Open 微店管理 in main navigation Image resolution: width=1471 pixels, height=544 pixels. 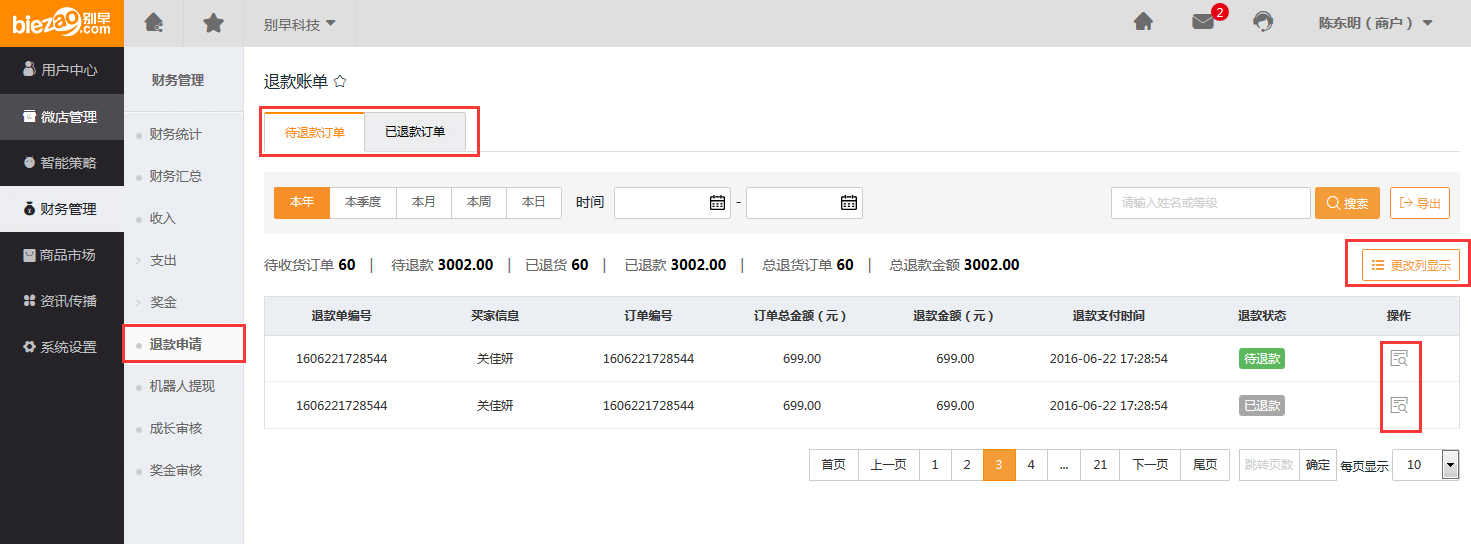coord(61,117)
